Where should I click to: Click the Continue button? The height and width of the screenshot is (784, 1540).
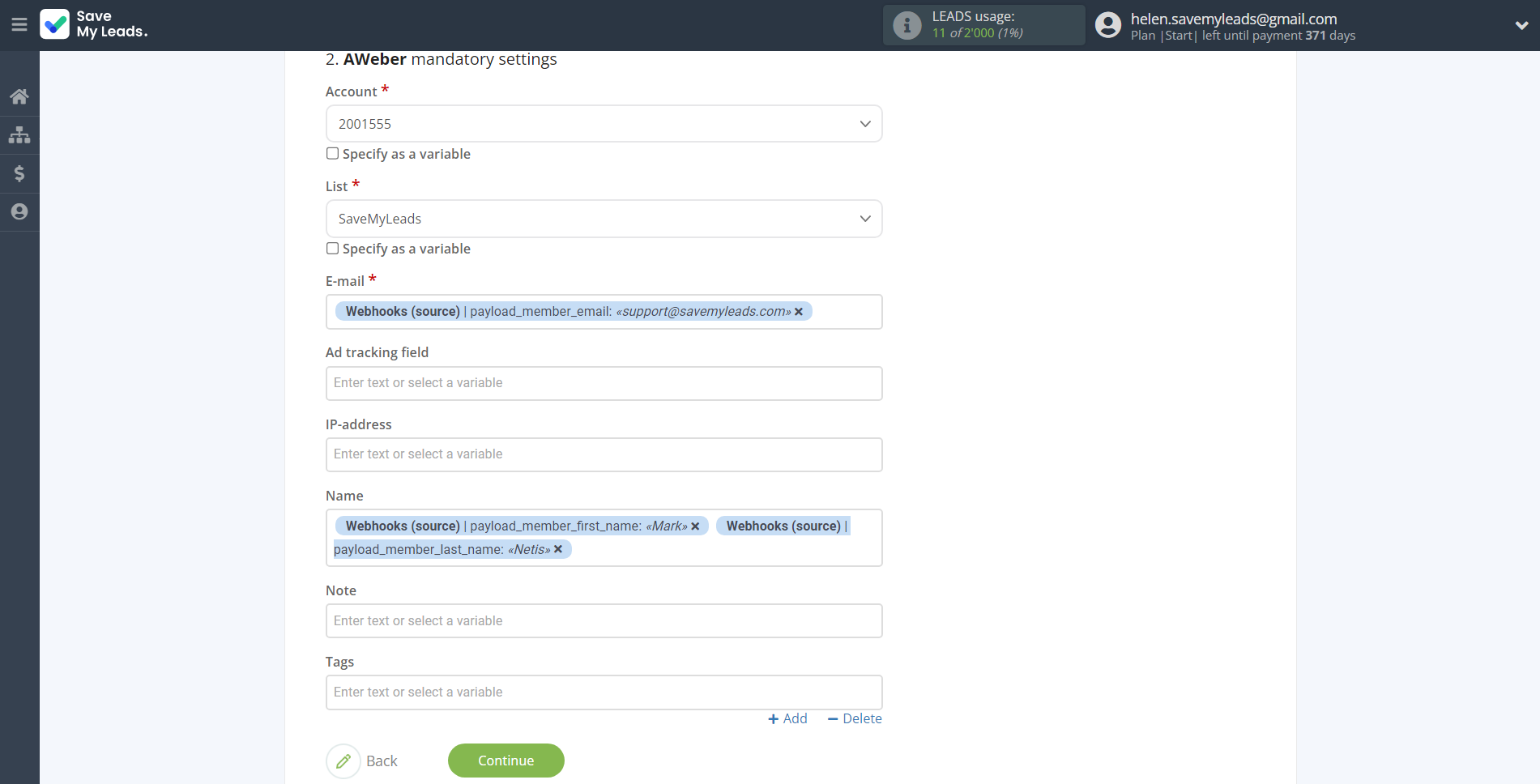[506, 761]
